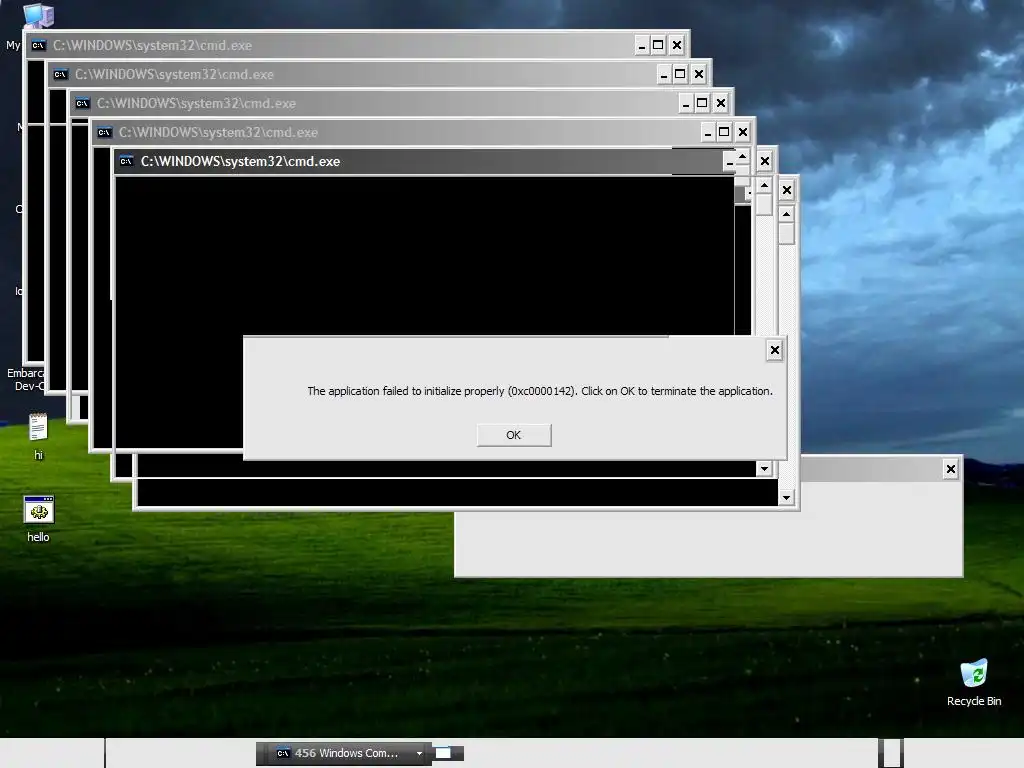Click cmd system icon in second cmd window
This screenshot has height=768, width=1024.
(61, 74)
